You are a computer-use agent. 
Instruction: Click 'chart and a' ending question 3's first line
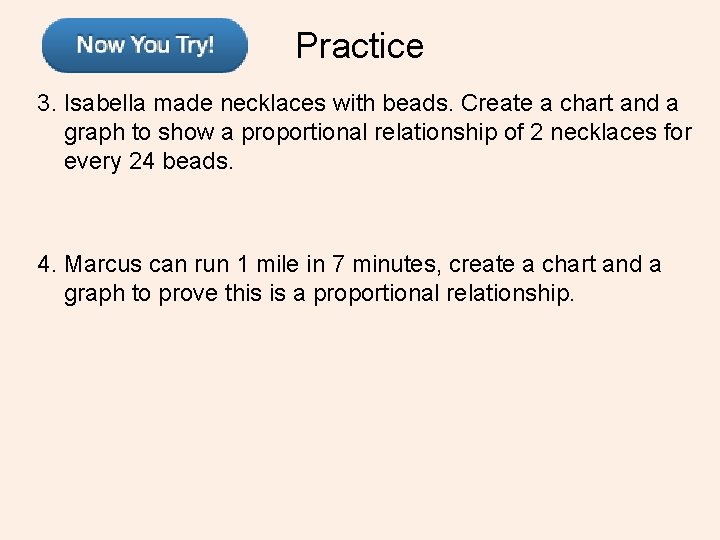tap(619, 103)
